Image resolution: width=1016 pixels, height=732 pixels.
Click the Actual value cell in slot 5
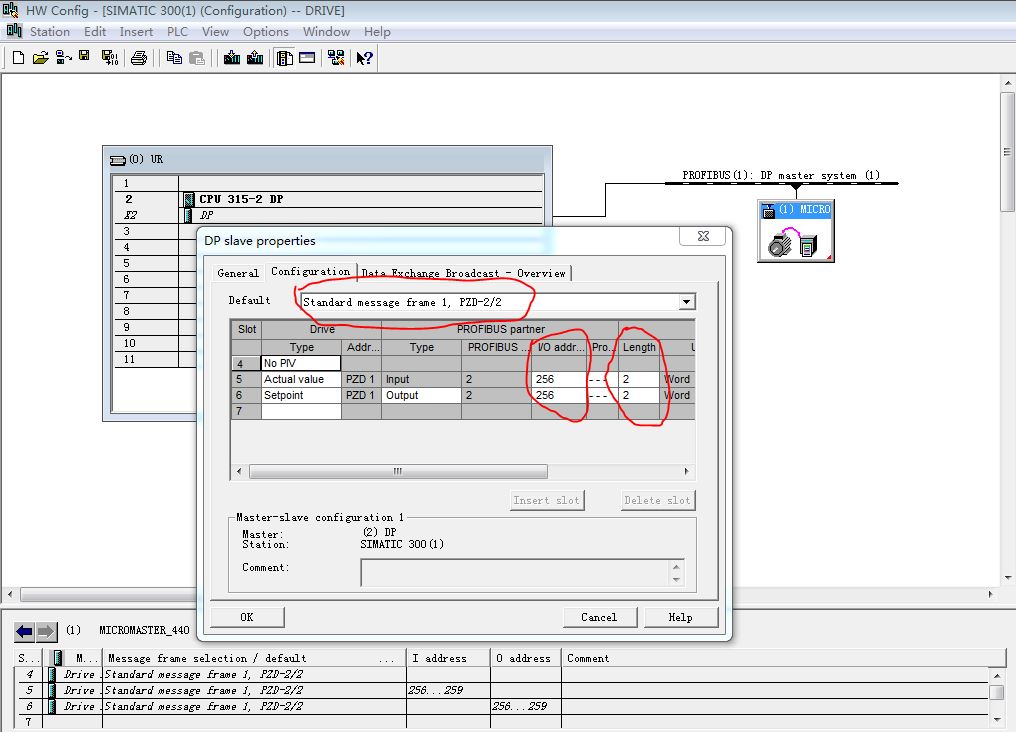point(301,379)
